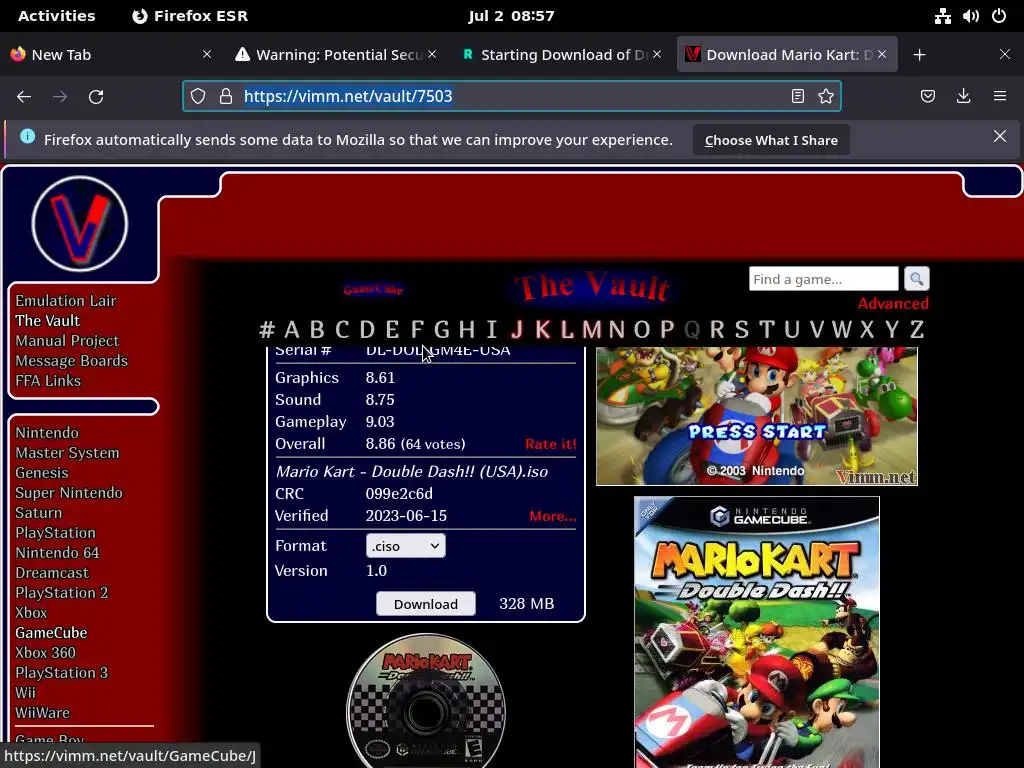Browse games starting with letter Z
The image size is (1024, 768).
(x=917, y=330)
